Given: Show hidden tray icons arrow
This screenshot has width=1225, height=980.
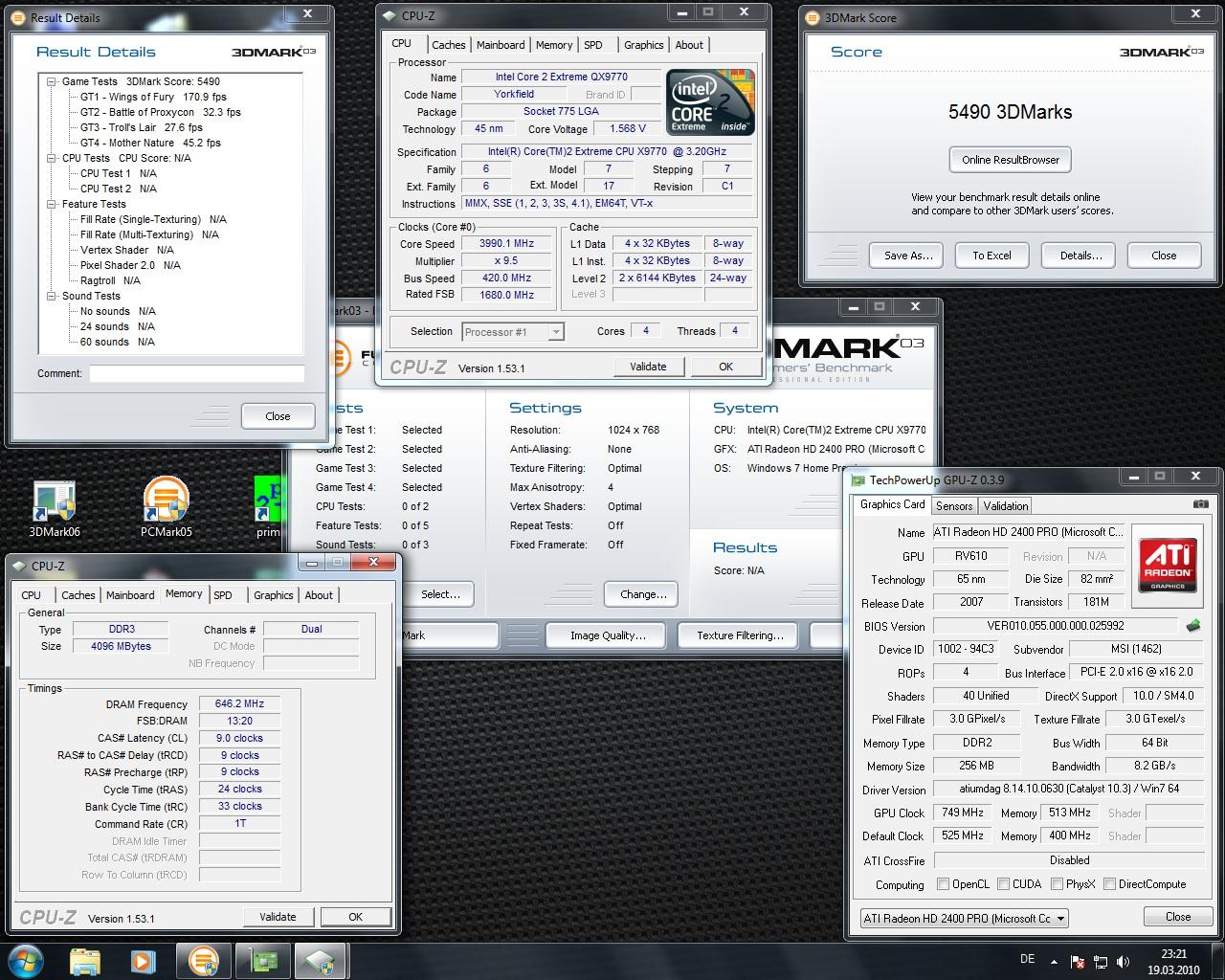Looking at the screenshot, I should (1056, 962).
